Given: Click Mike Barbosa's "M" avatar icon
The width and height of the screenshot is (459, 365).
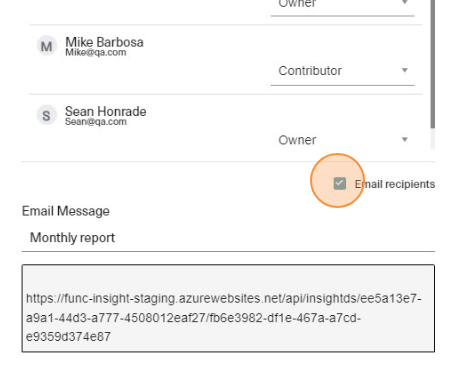Looking at the screenshot, I should coord(46,46).
